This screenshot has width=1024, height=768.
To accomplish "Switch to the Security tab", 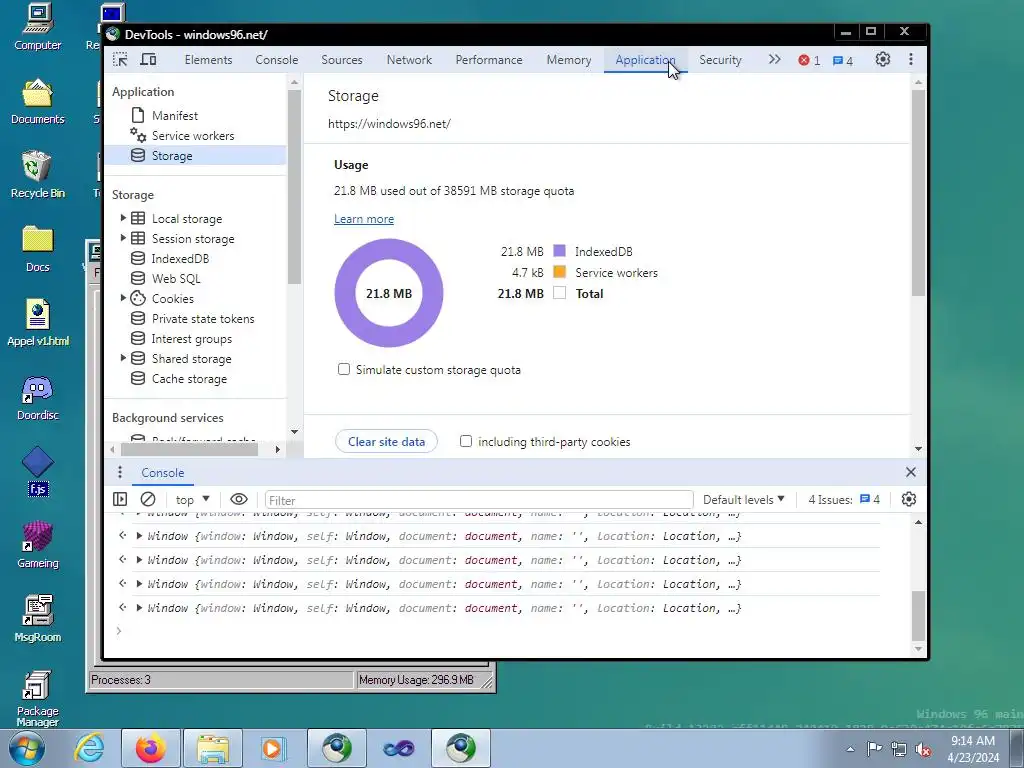I will (720, 59).
